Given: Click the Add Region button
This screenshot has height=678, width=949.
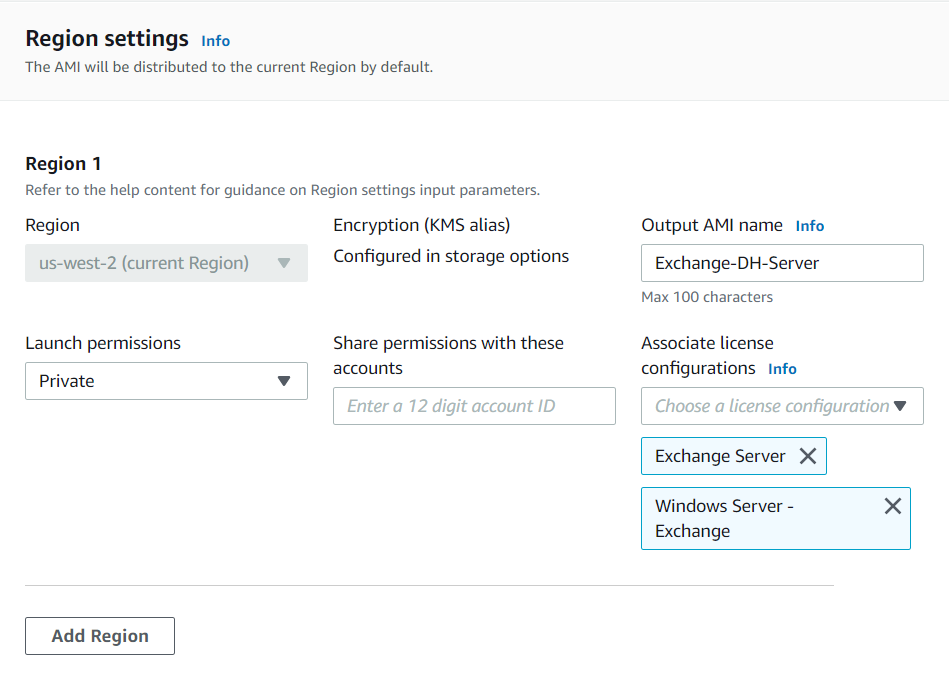Looking at the screenshot, I should pyautogui.click(x=99, y=636).
